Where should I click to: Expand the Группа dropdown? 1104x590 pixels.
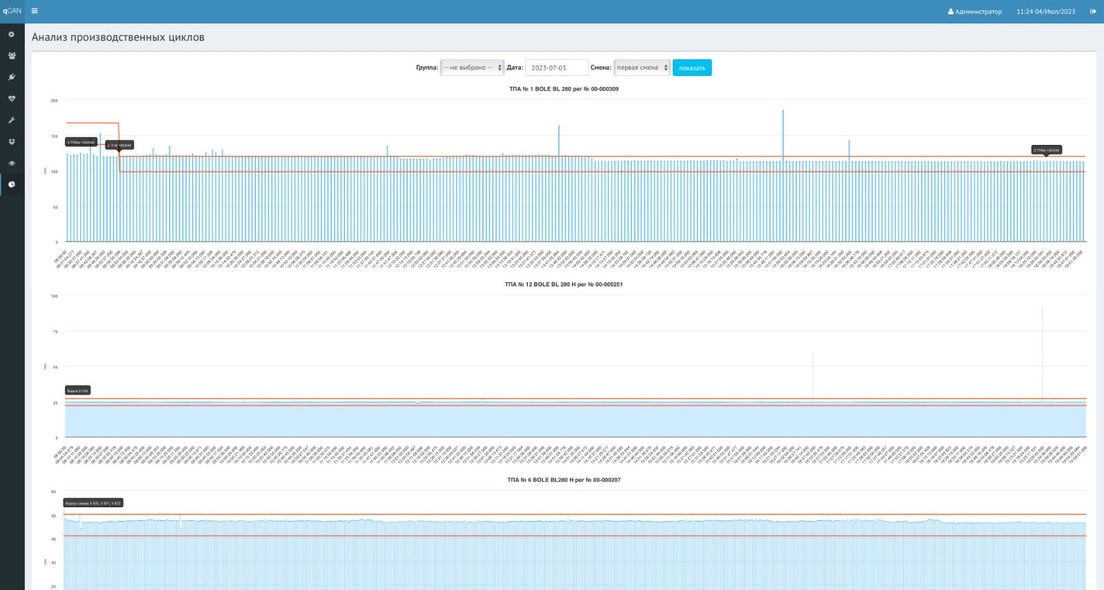[x=472, y=68]
